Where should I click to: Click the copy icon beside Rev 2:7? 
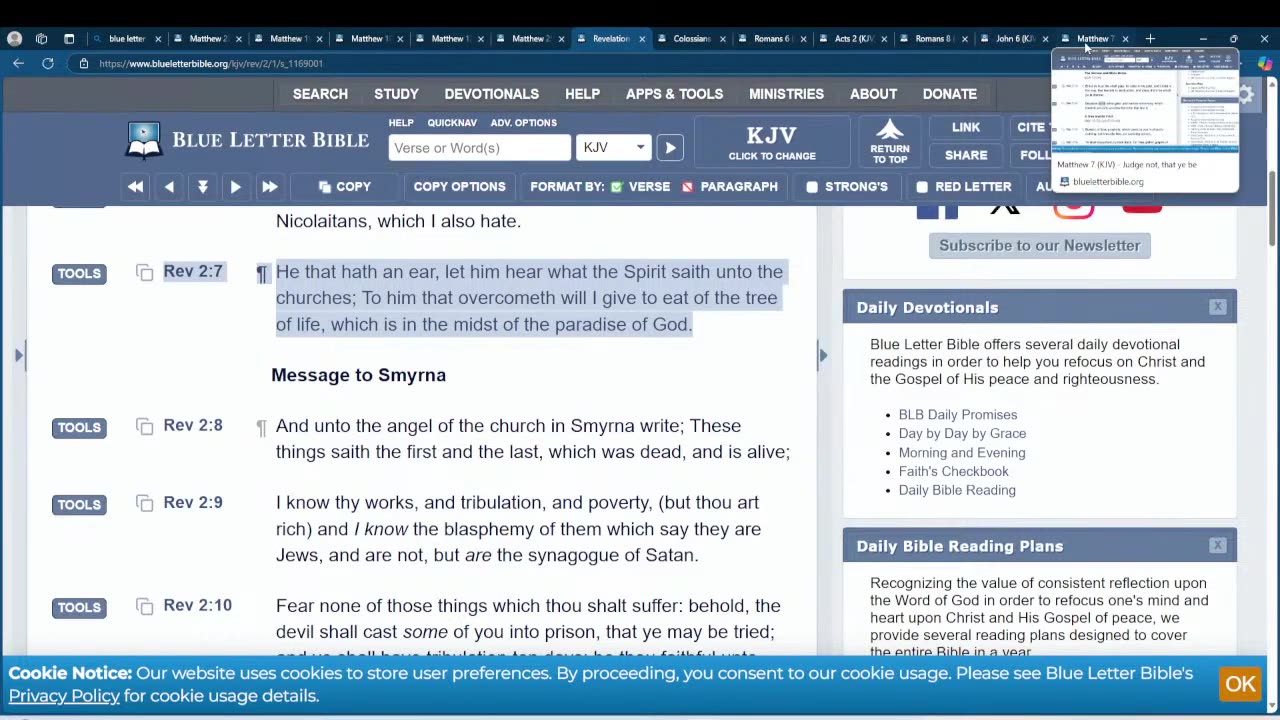pos(145,273)
